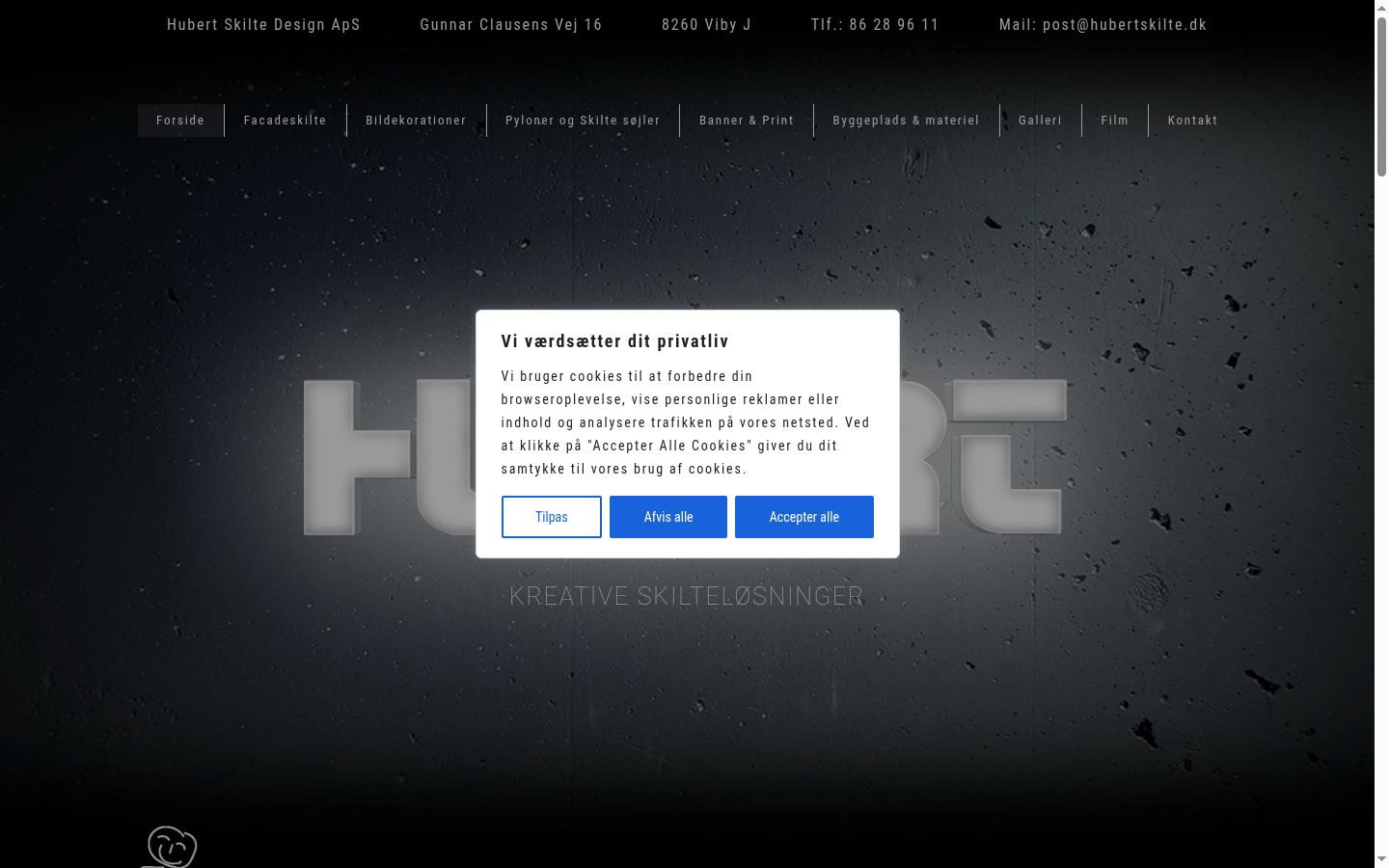Viewport: 1389px width, 868px height.
Task: Open Pyloner og Skilte søjler
Action: click(x=583, y=121)
